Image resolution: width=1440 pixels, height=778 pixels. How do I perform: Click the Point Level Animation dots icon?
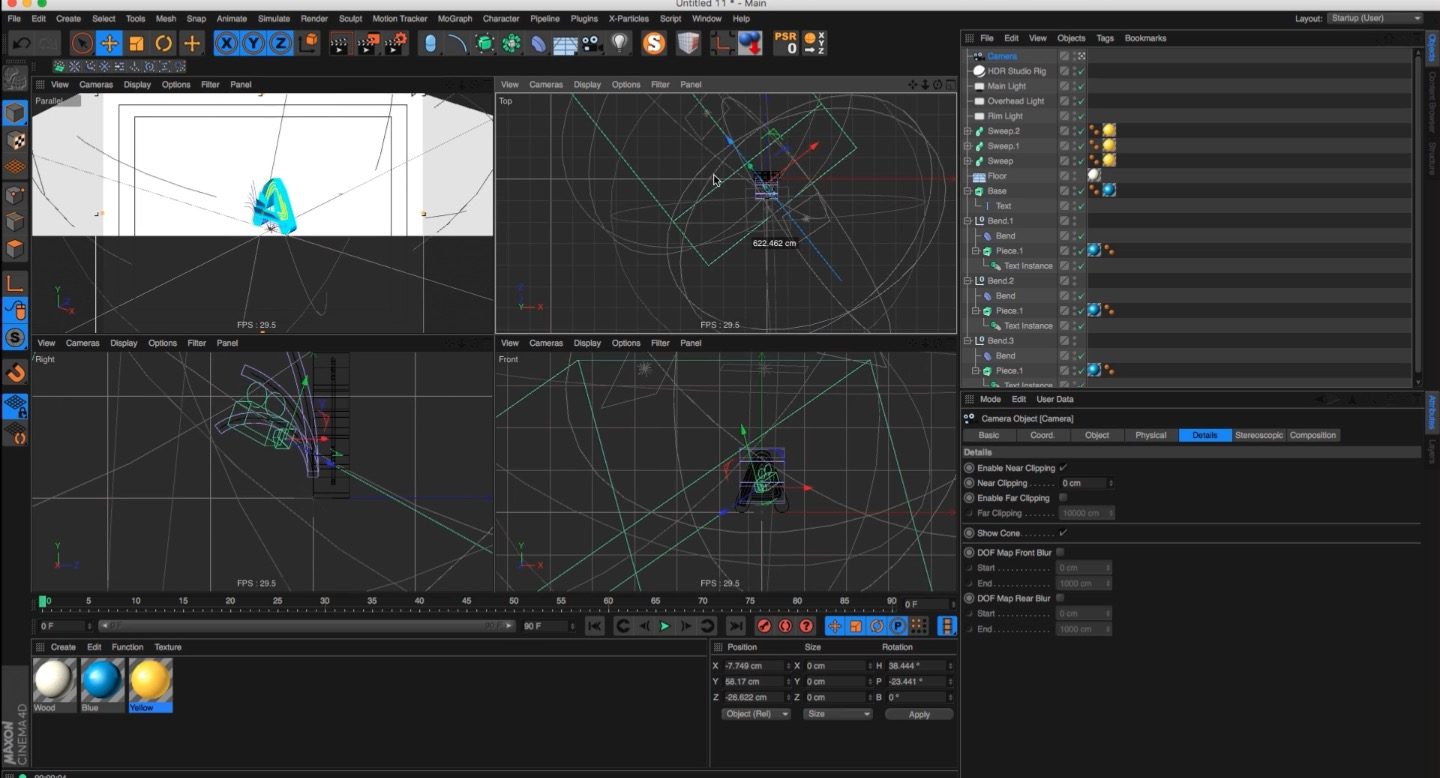[919, 626]
